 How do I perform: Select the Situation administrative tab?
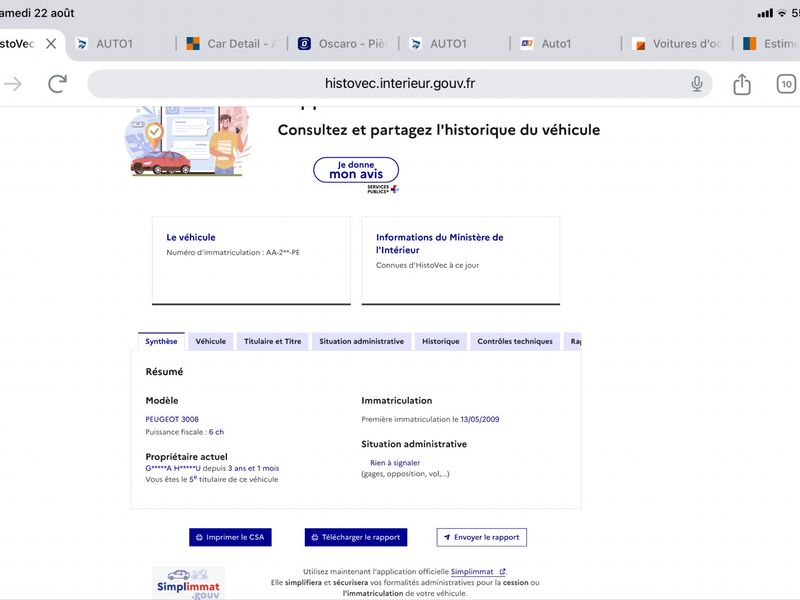click(x=362, y=341)
